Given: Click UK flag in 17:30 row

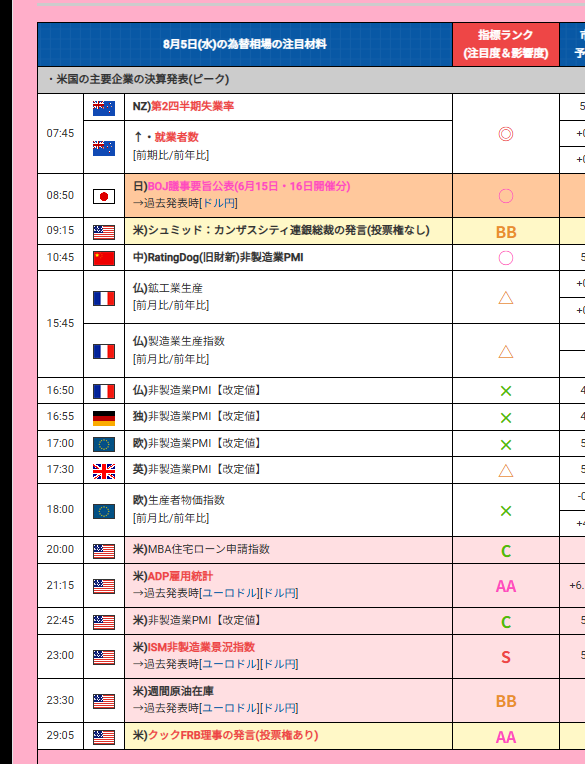Looking at the screenshot, I should 104,471.
